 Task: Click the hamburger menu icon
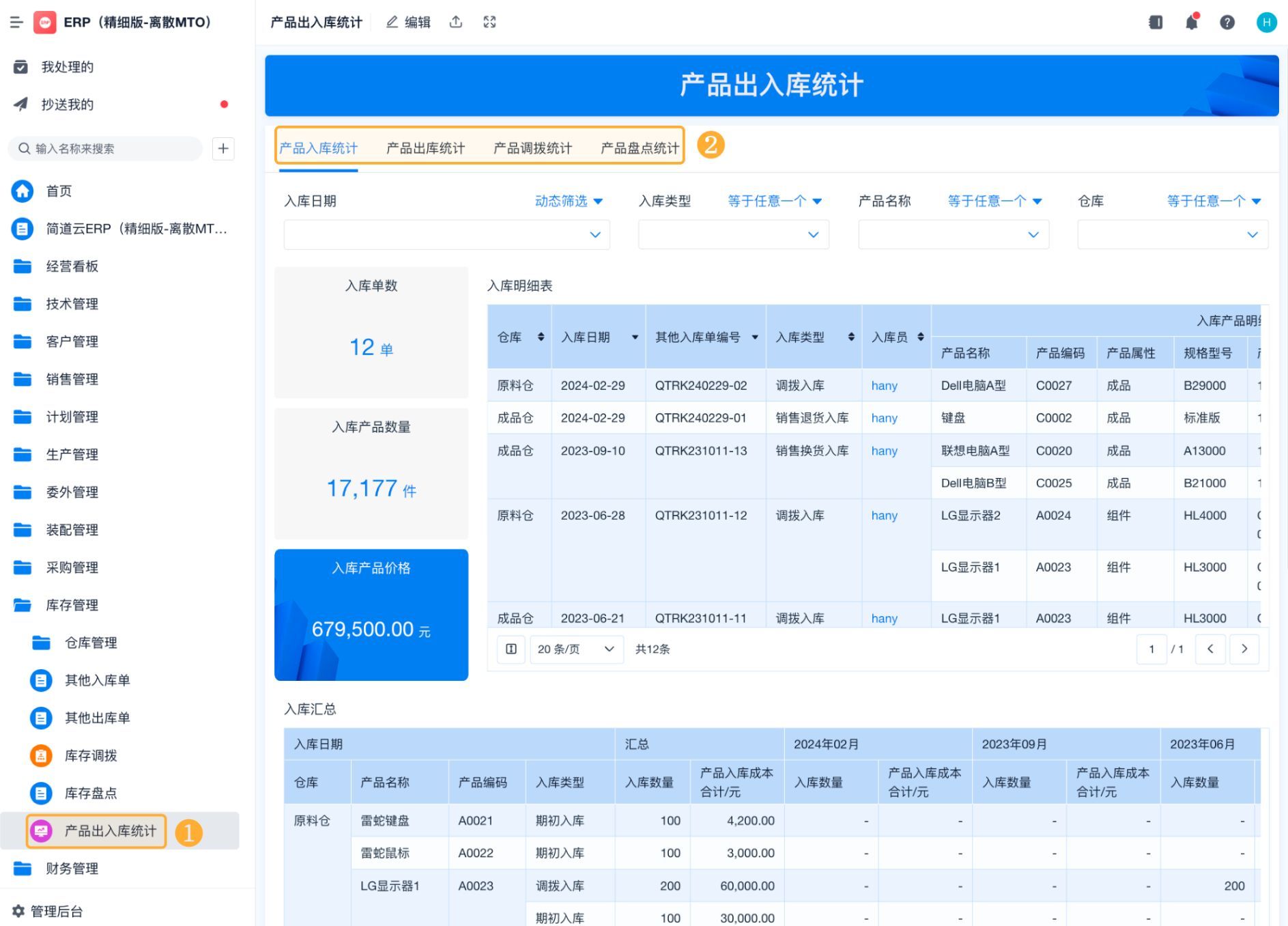point(16,23)
